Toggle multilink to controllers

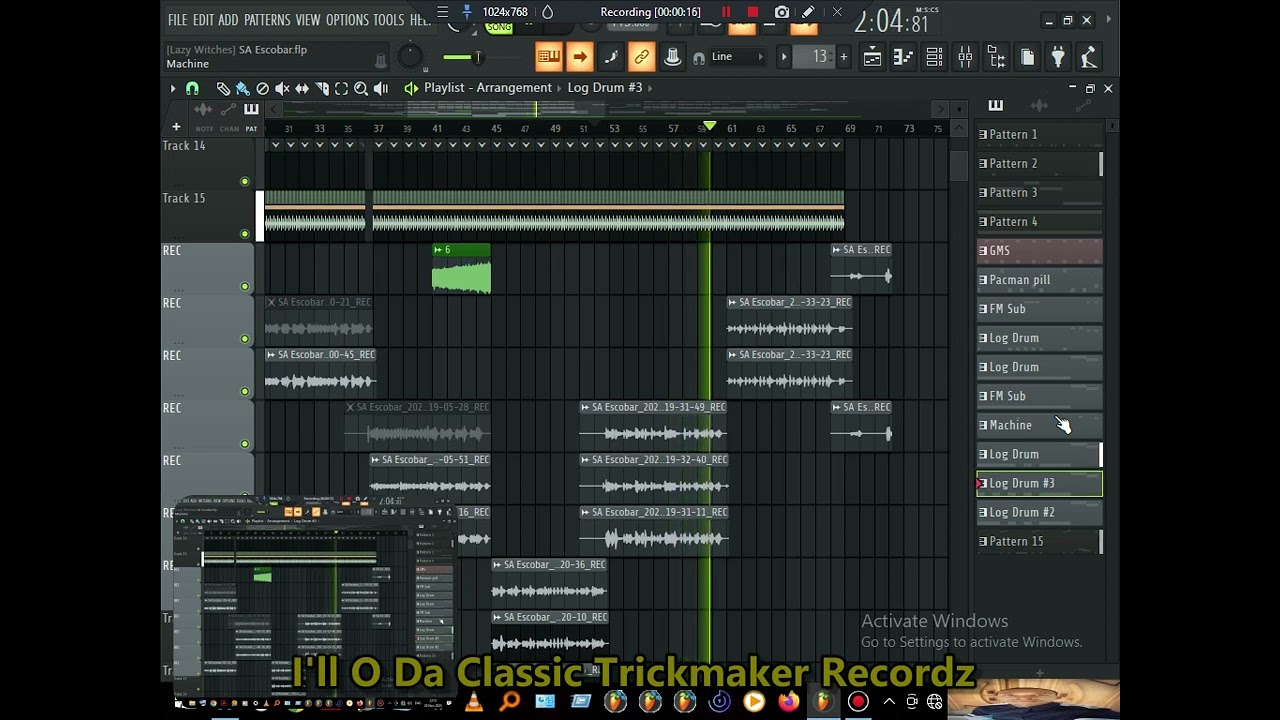(x=642, y=57)
